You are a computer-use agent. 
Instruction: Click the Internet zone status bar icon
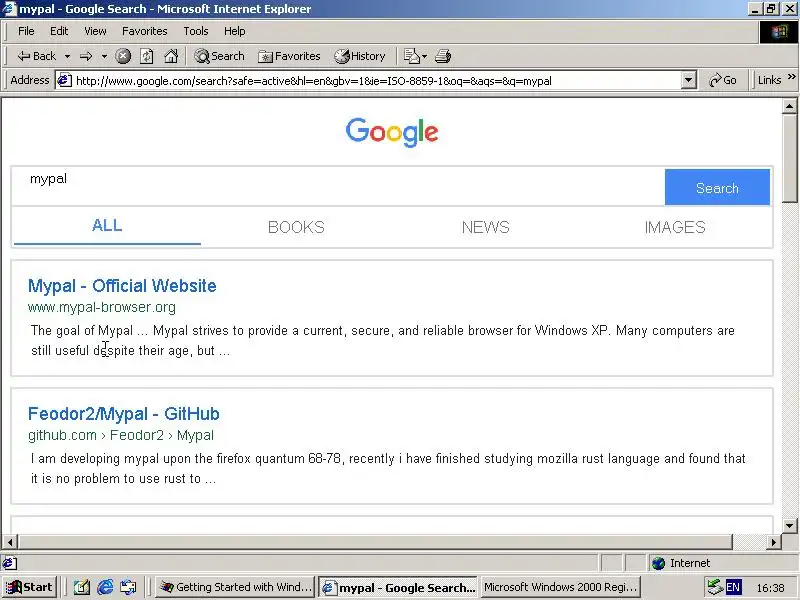659,563
